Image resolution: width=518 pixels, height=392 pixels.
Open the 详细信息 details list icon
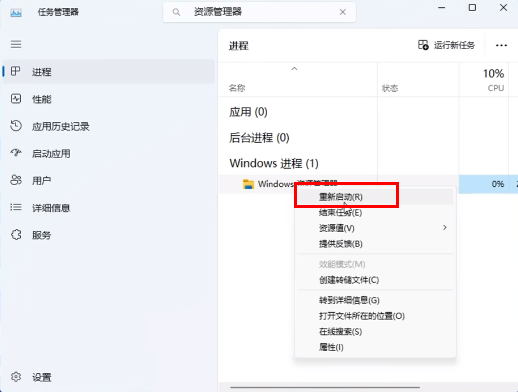pyautogui.click(x=16, y=207)
